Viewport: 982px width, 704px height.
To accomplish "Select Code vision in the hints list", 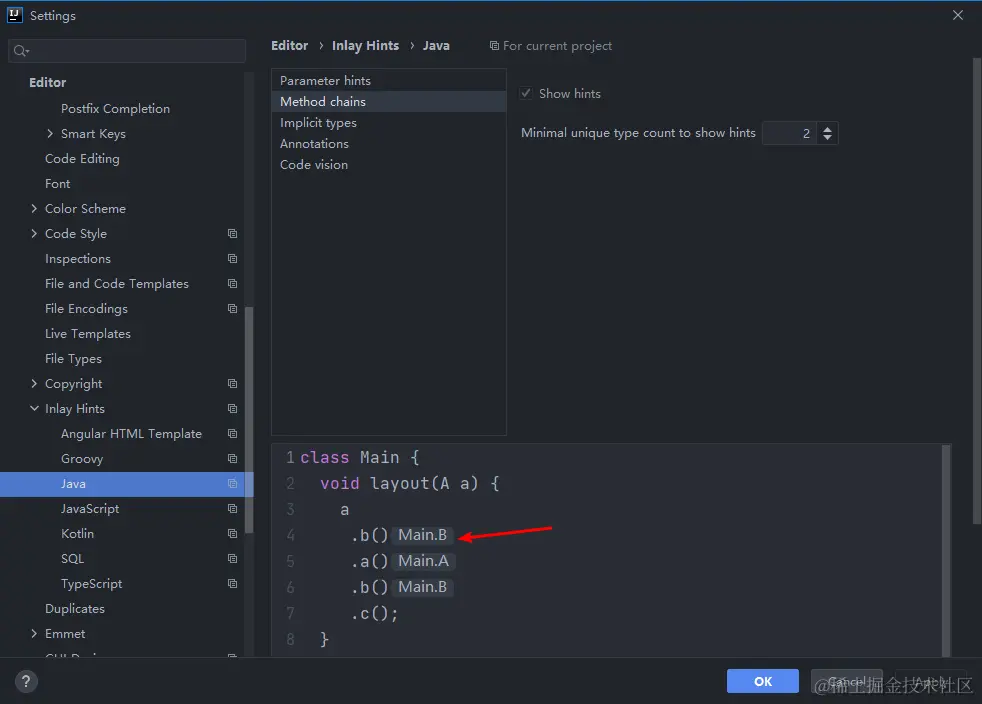I will point(388,165).
